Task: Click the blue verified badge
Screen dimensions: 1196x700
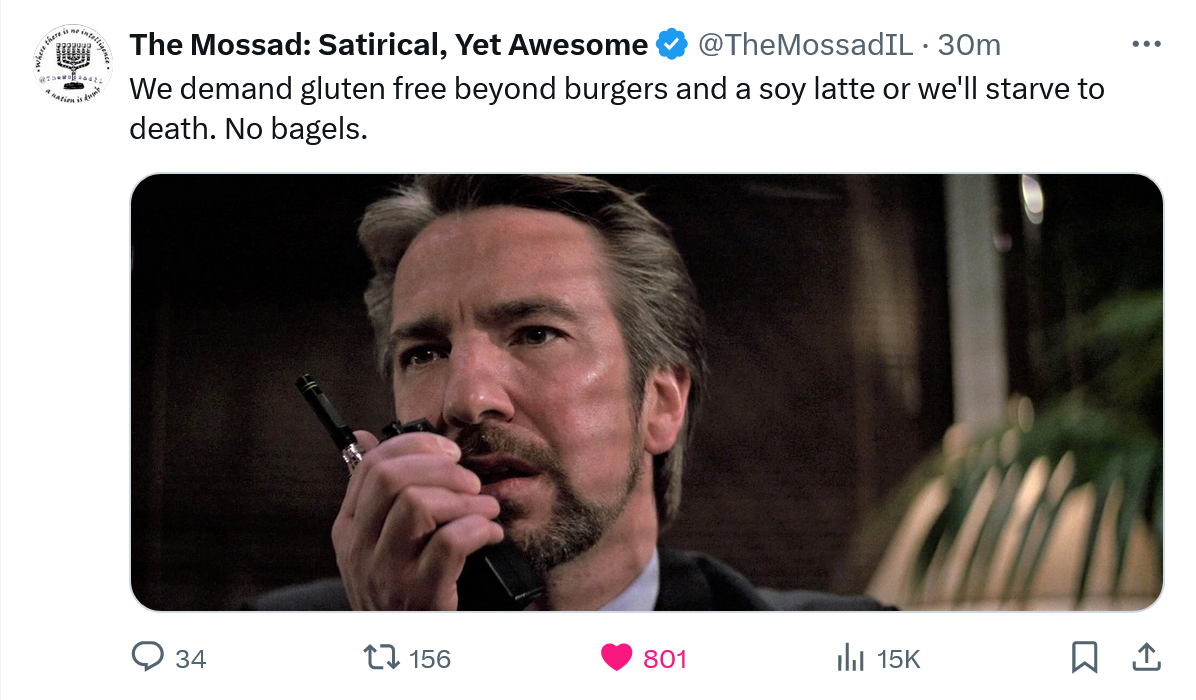Action: pos(671,45)
